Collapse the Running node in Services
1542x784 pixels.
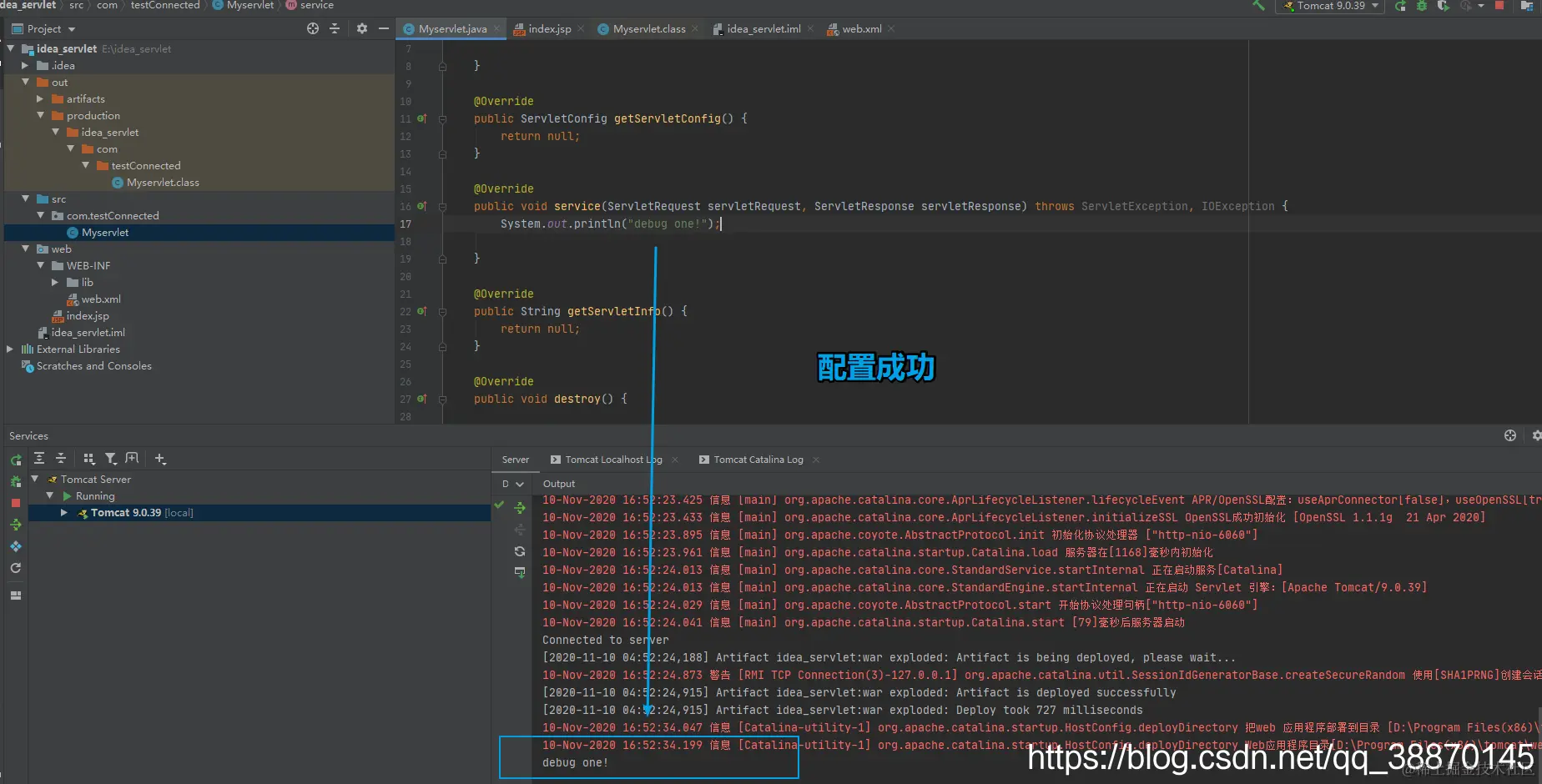(x=50, y=495)
